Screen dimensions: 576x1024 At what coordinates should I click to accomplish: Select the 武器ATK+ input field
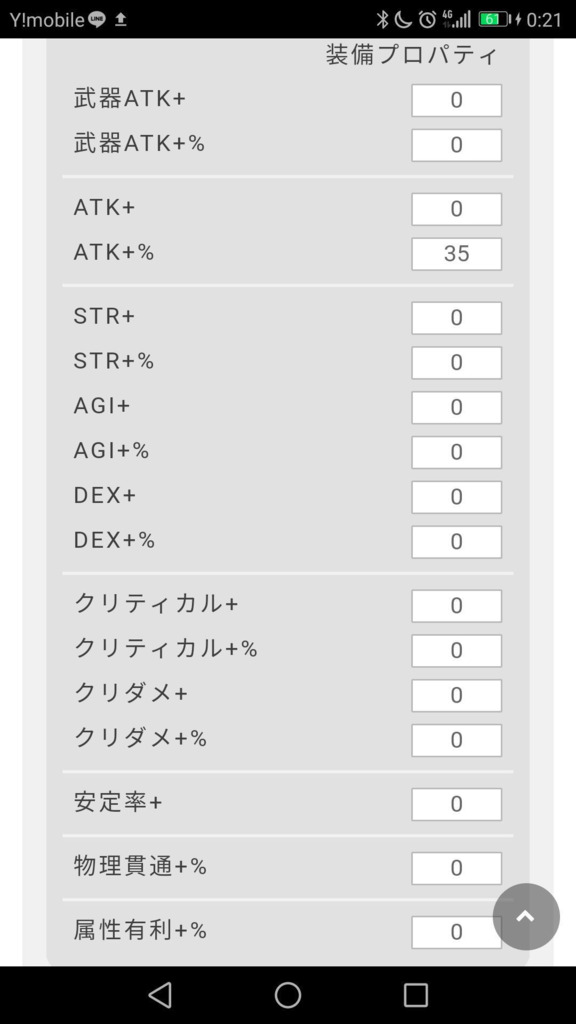pos(456,100)
